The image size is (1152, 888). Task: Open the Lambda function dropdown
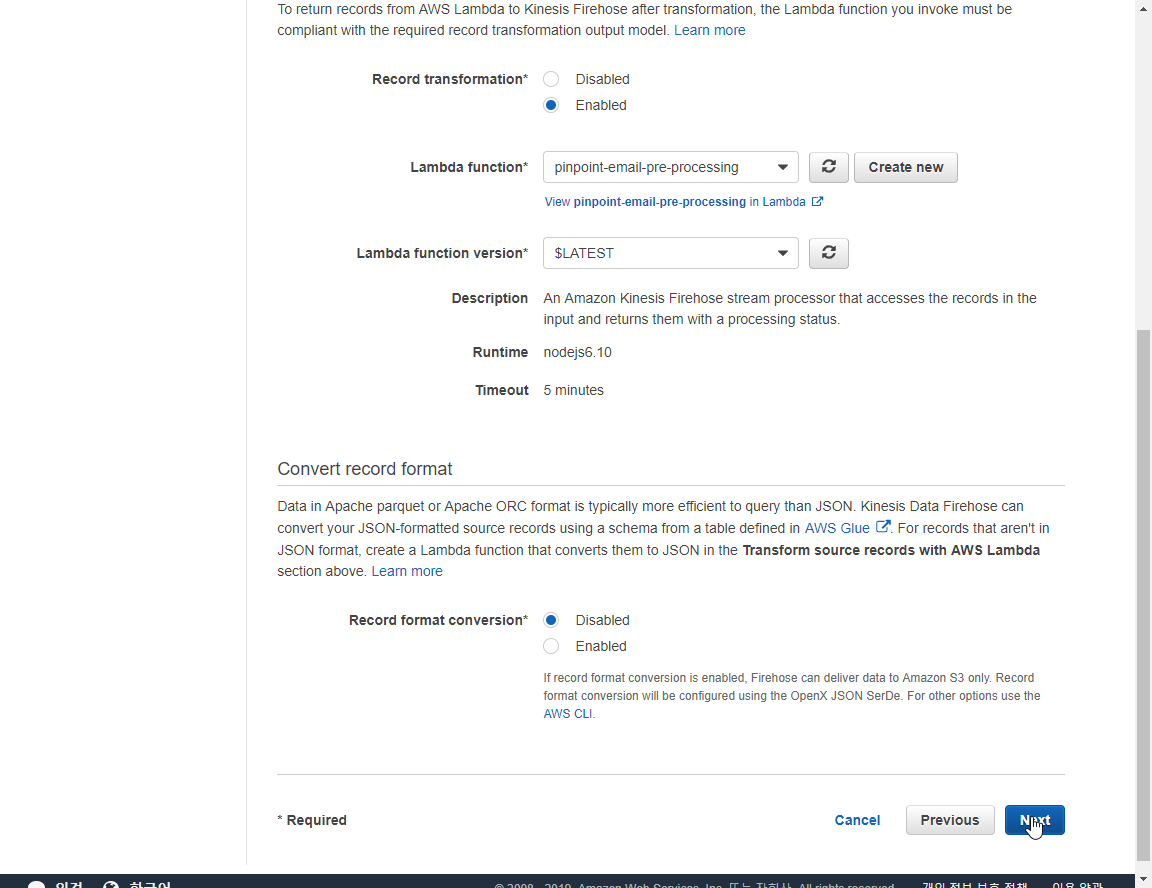(x=671, y=167)
